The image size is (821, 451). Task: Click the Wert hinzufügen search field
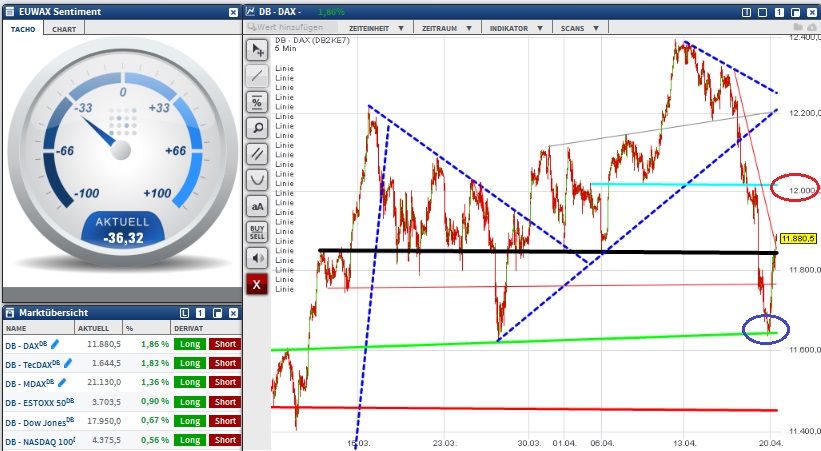point(293,27)
